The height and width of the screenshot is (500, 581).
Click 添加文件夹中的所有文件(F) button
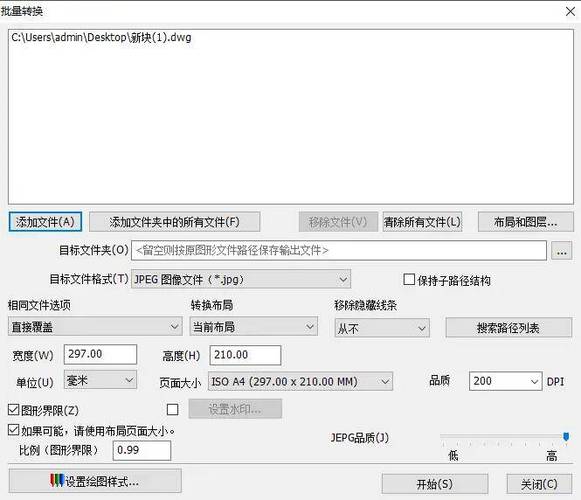point(175,222)
